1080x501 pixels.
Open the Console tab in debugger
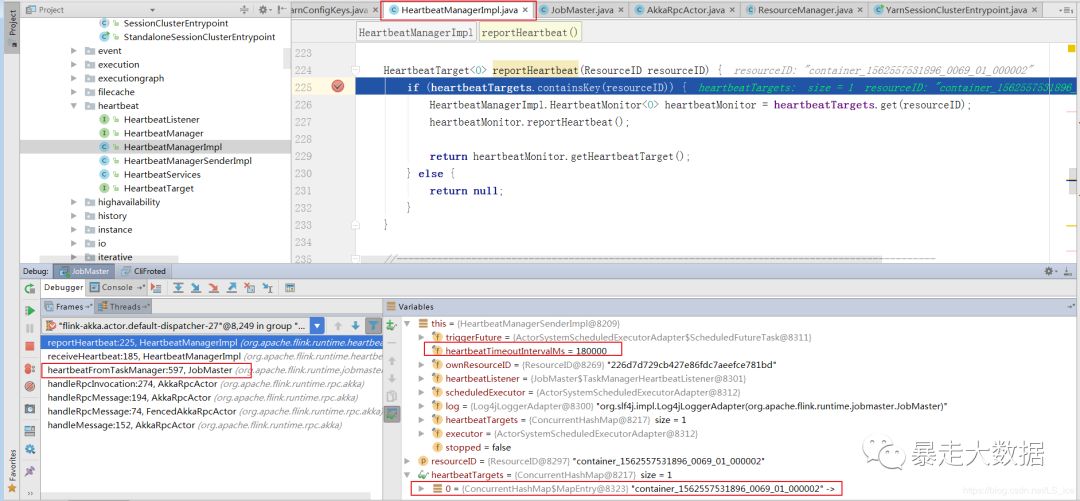click(118, 287)
